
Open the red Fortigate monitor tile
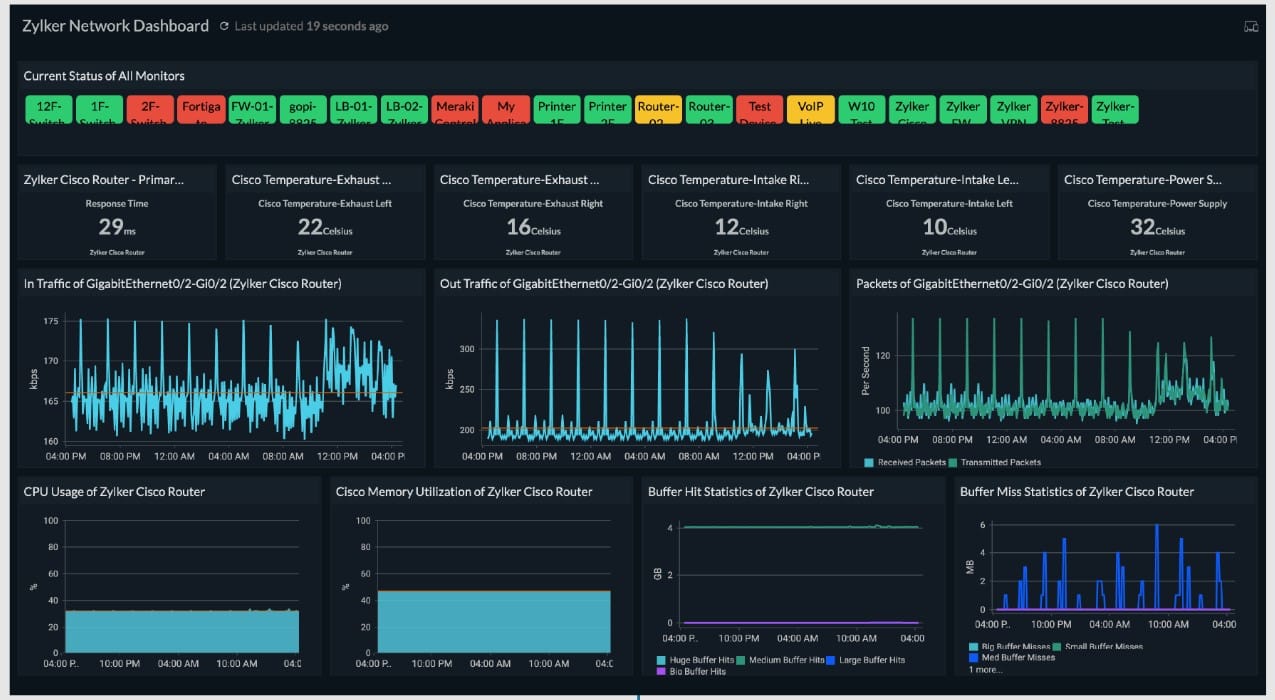[x=201, y=110]
